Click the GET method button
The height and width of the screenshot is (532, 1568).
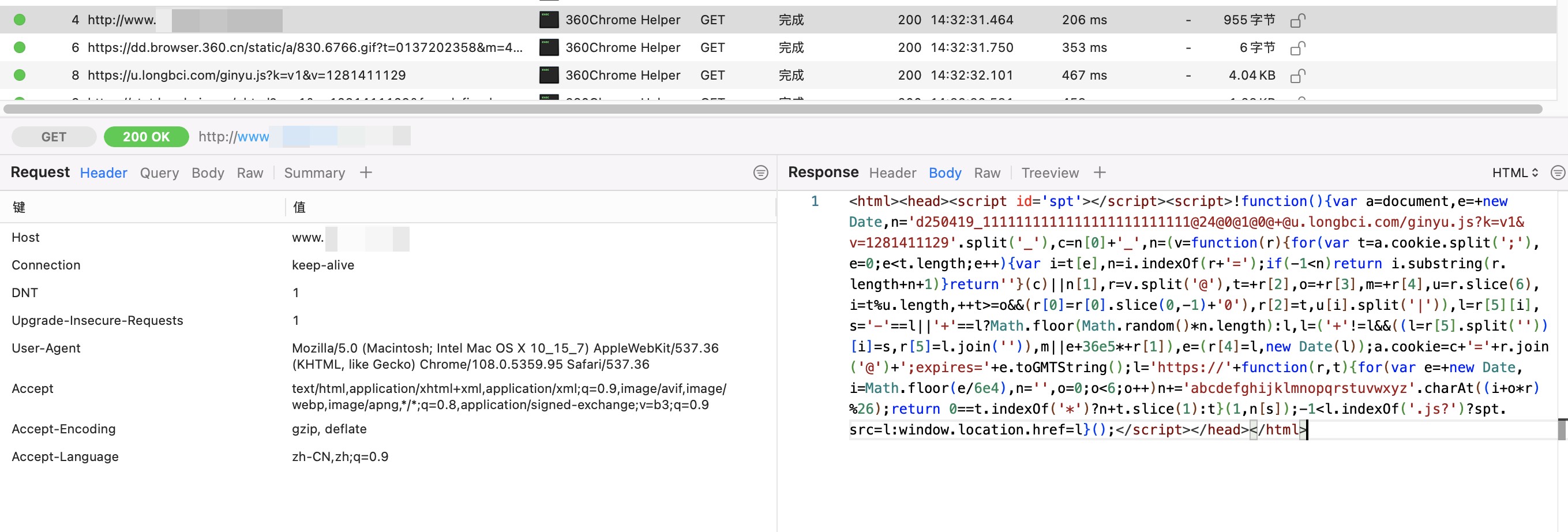[54, 137]
